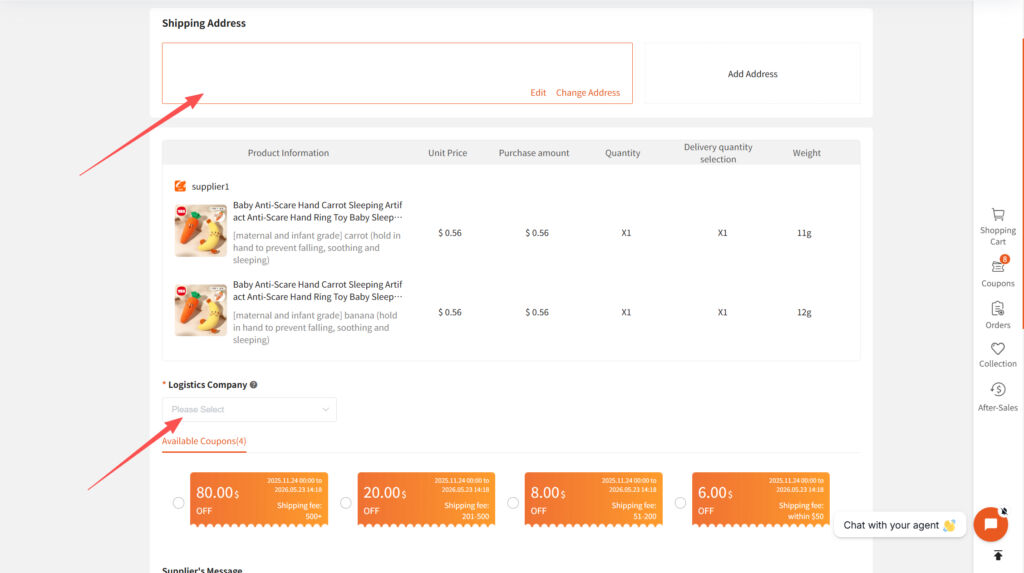The width and height of the screenshot is (1024, 573).
Task: Click the back-to-top arrow icon
Action: click(997, 555)
